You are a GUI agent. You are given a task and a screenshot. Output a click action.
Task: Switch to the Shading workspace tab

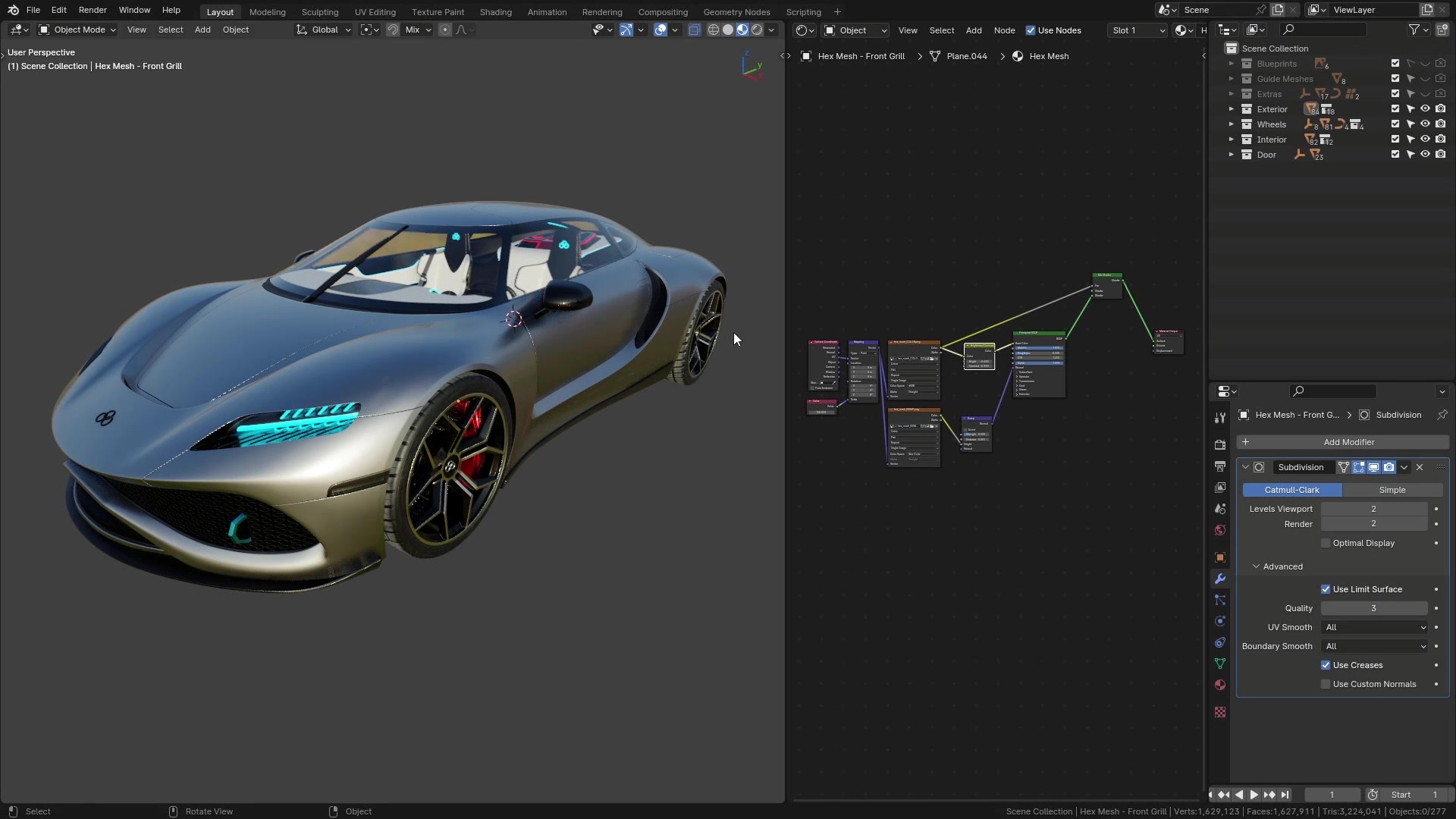click(x=495, y=11)
